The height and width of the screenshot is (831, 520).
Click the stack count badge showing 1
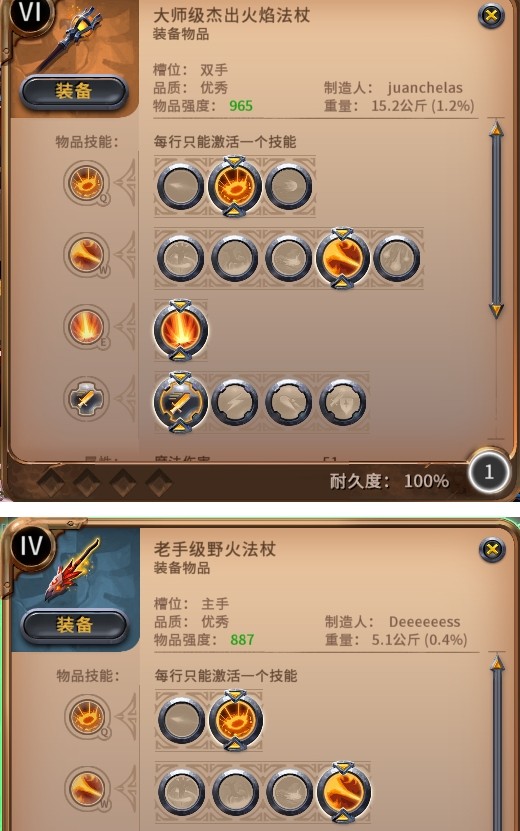pos(489,472)
